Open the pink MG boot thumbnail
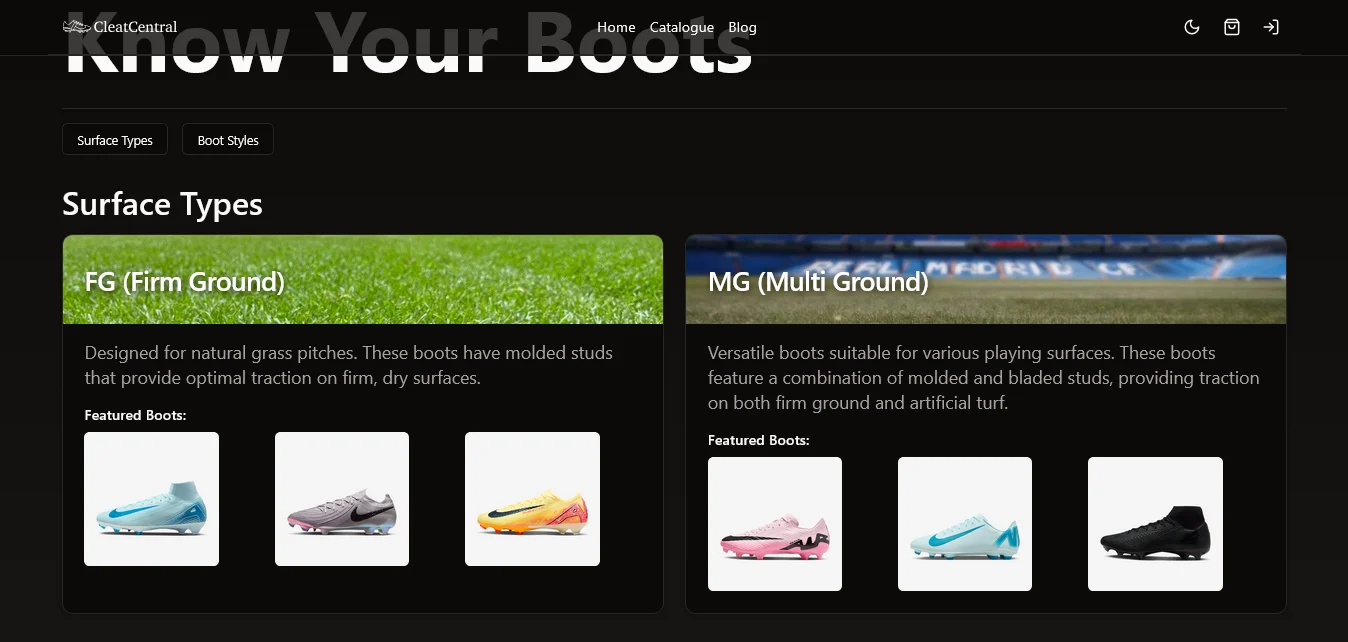Image resolution: width=1348 pixels, height=642 pixels. pos(775,524)
